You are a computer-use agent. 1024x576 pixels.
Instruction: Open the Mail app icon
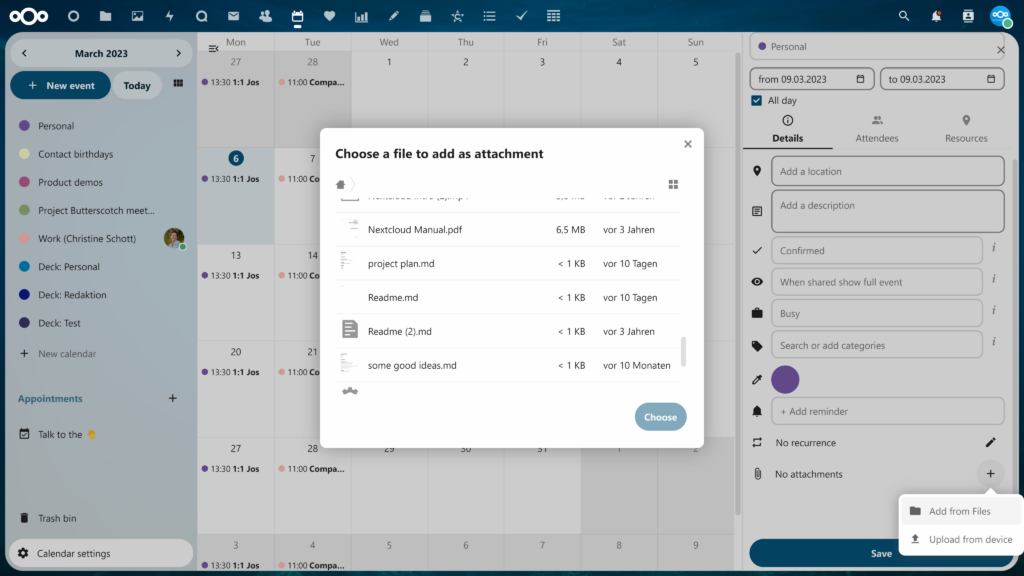[232, 15]
